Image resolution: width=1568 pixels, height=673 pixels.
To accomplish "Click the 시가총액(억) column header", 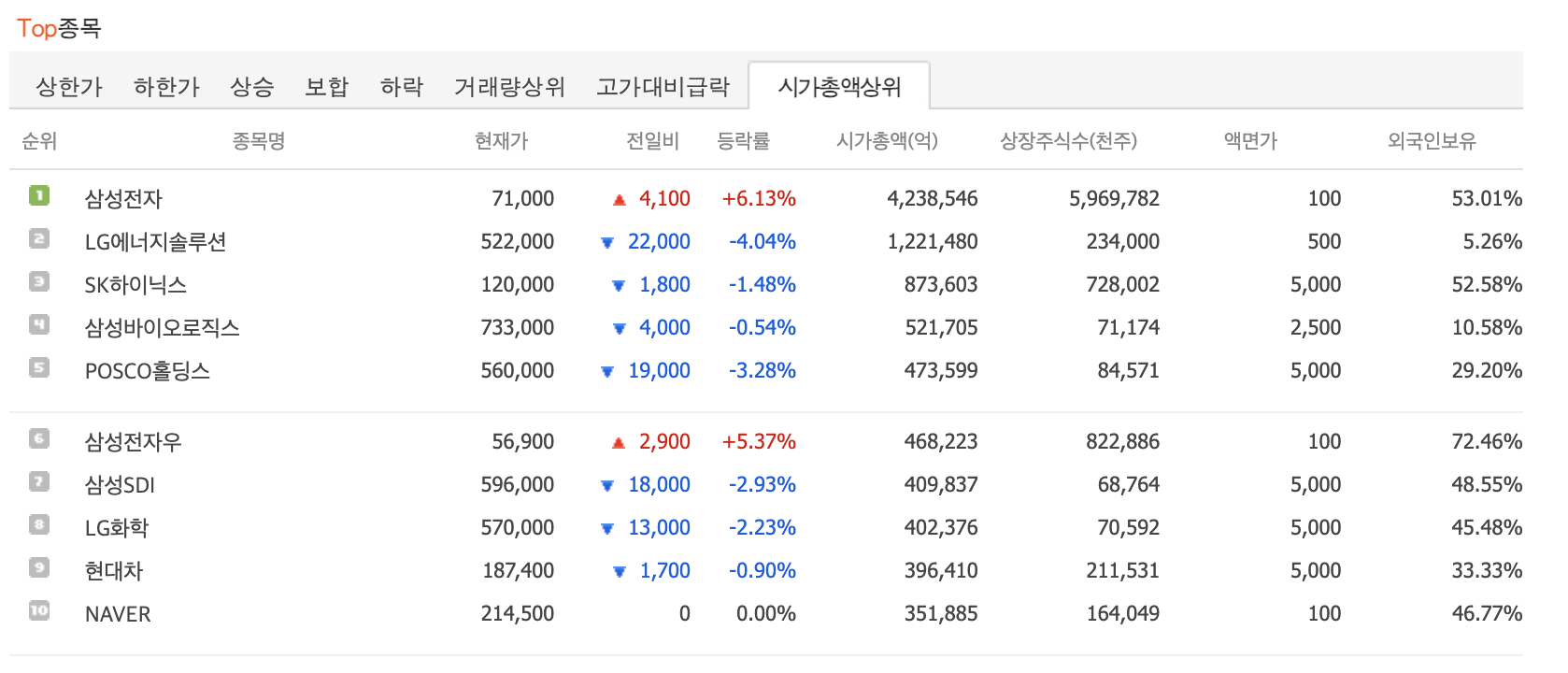I will pyautogui.click(x=887, y=141).
